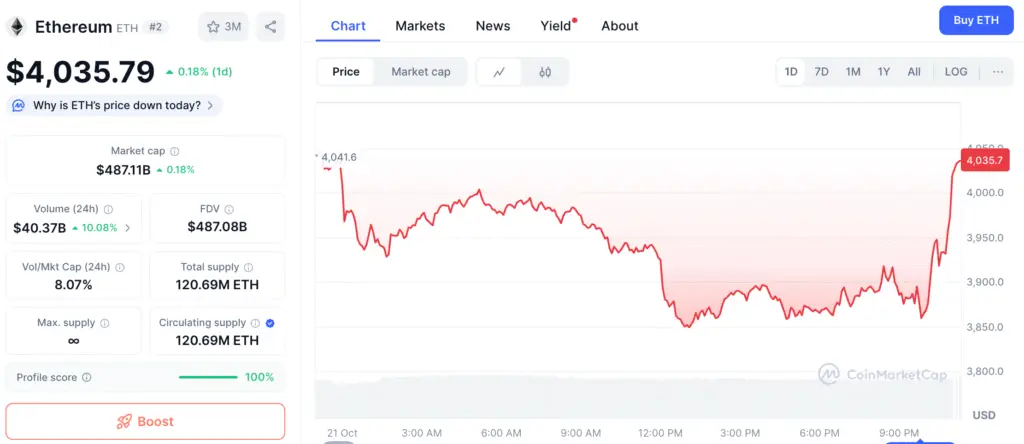Open the chart more options menu
This screenshot has width=1024, height=444.
998,72
